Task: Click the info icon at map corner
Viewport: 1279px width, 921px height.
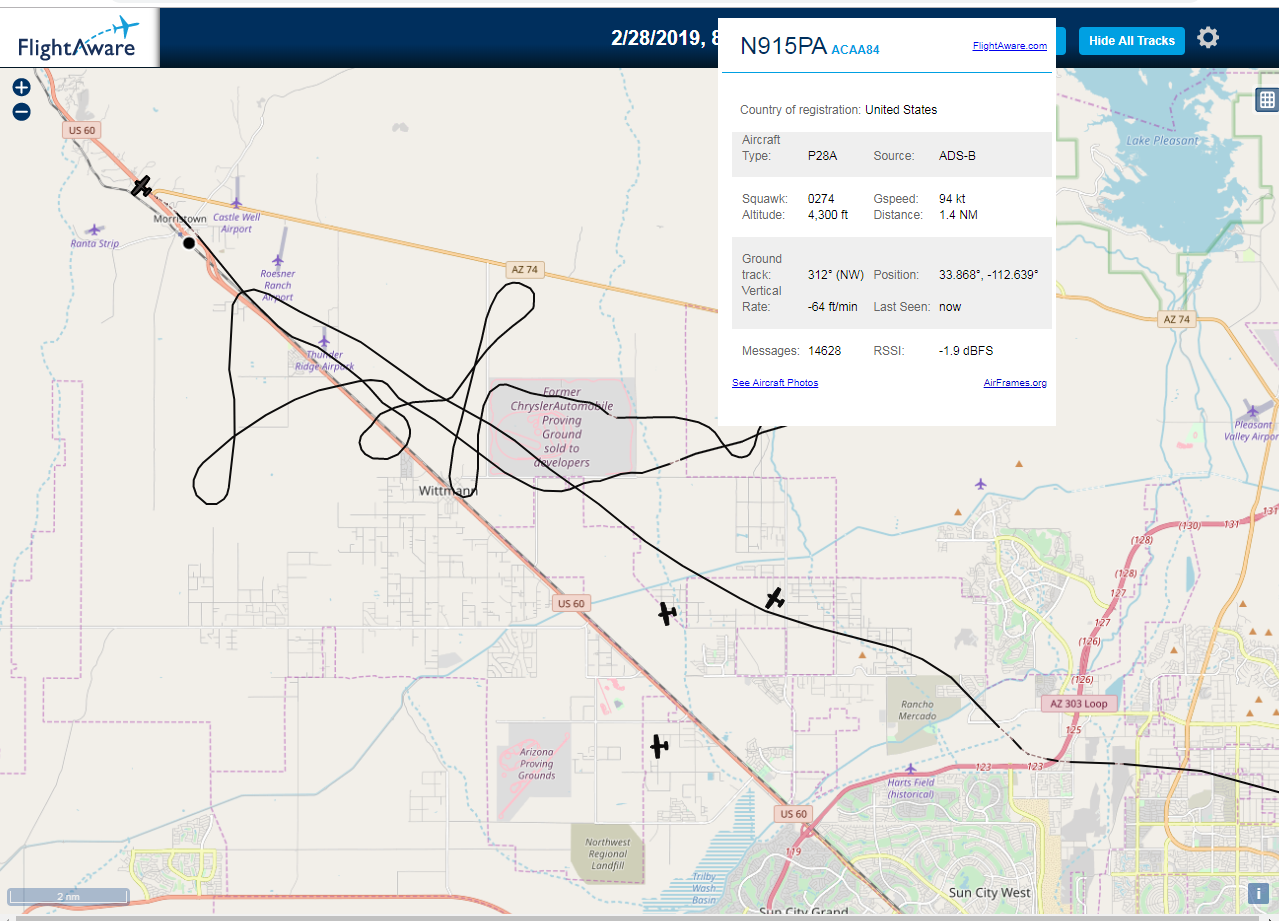Action: (x=1258, y=893)
